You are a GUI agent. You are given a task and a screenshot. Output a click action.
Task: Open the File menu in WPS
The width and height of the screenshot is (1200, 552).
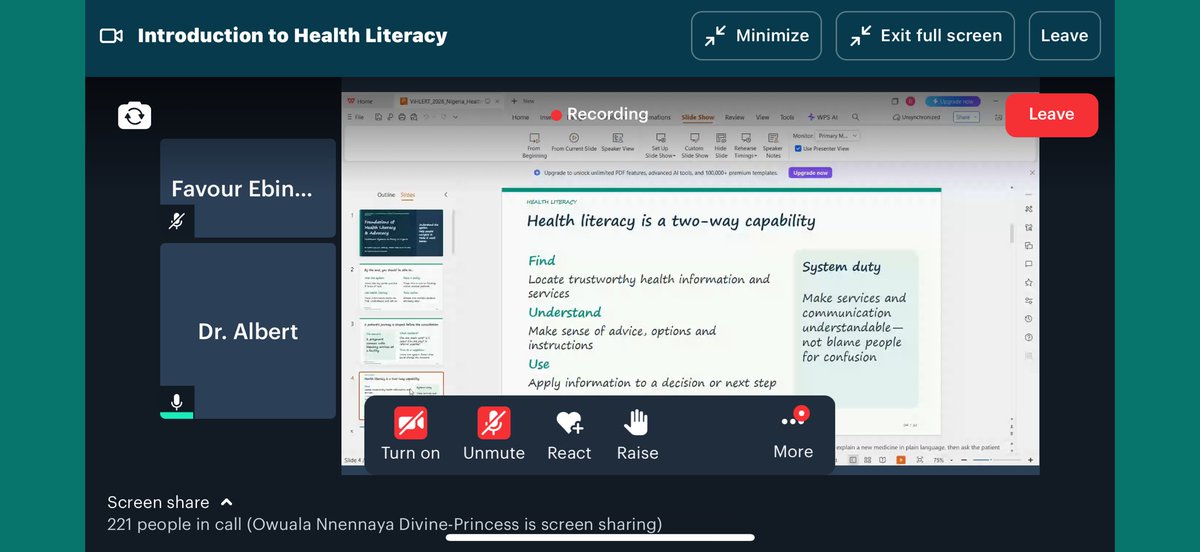358,117
